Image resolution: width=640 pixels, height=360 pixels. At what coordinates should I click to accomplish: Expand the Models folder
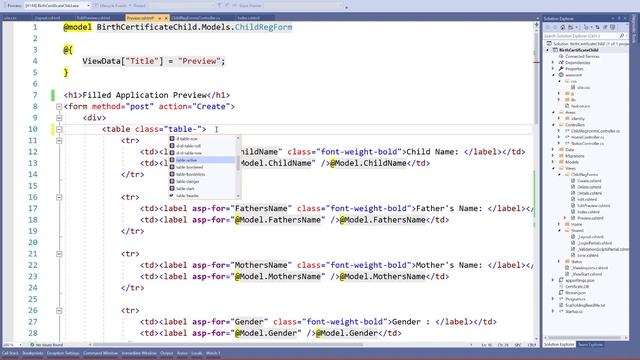[x=553, y=162]
